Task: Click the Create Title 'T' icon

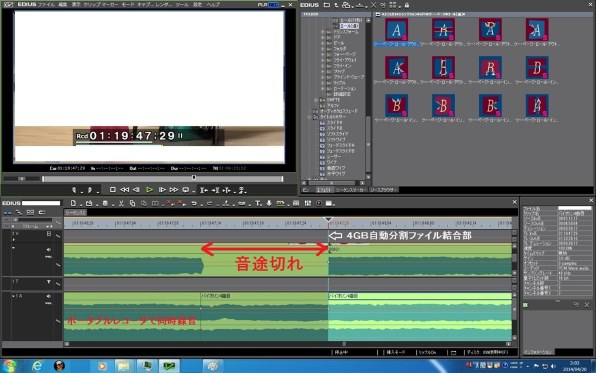Action: click(x=258, y=203)
